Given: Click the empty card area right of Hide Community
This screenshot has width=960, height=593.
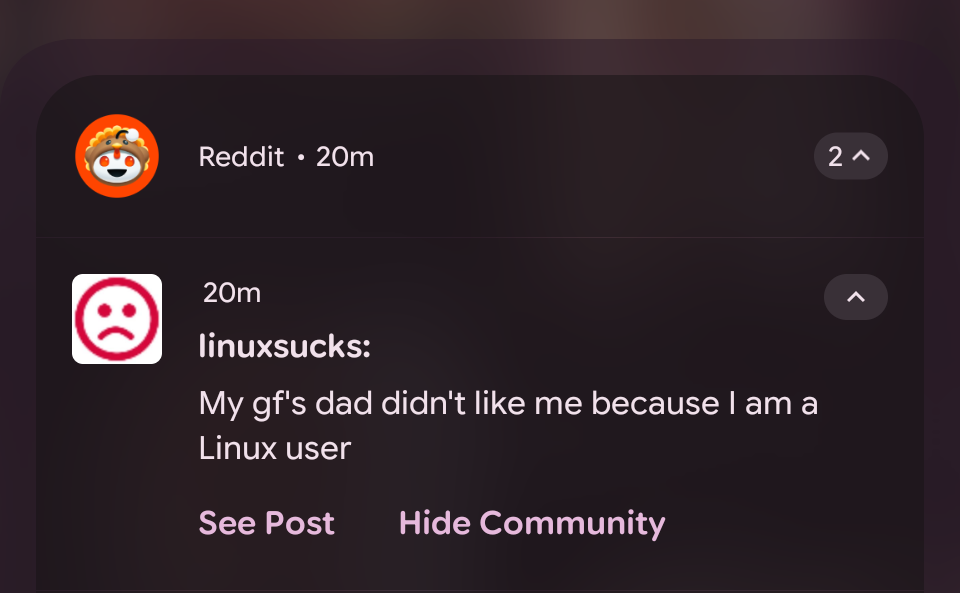Looking at the screenshot, I should click(790, 523).
